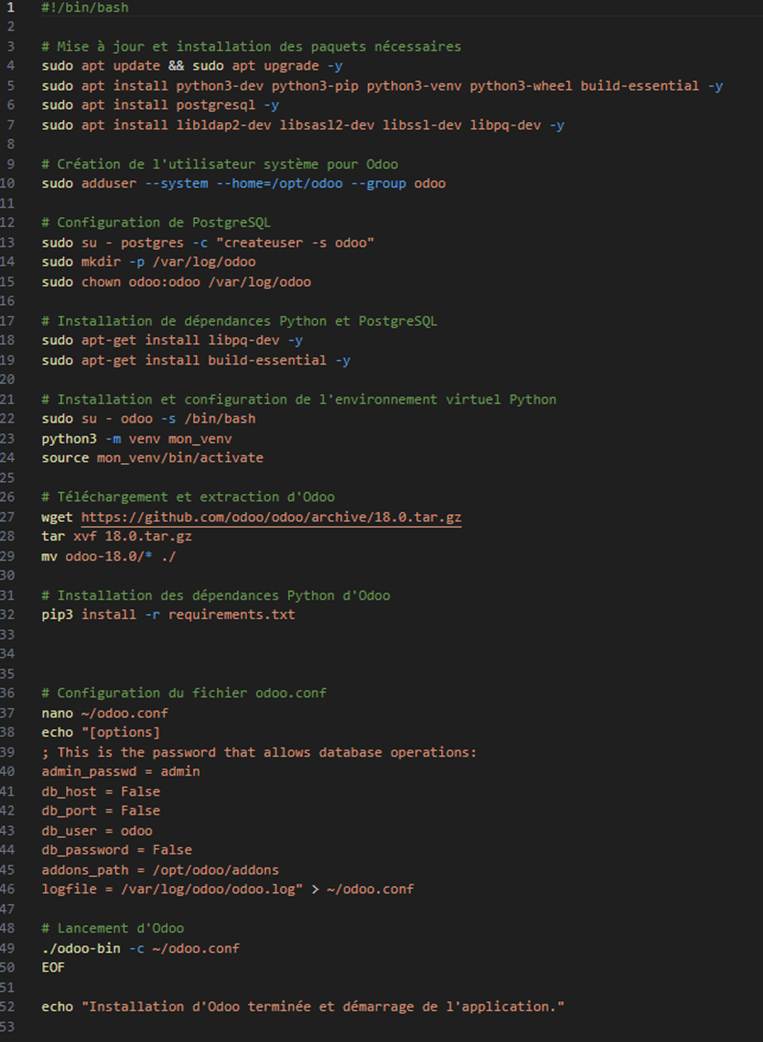763x1042 pixels.
Task: Click the 'db_port = False' setting
Action: [101, 811]
